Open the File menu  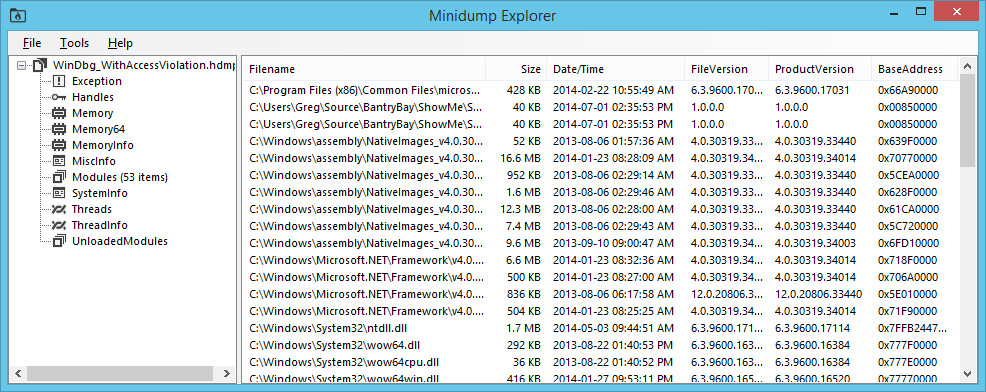tap(31, 43)
